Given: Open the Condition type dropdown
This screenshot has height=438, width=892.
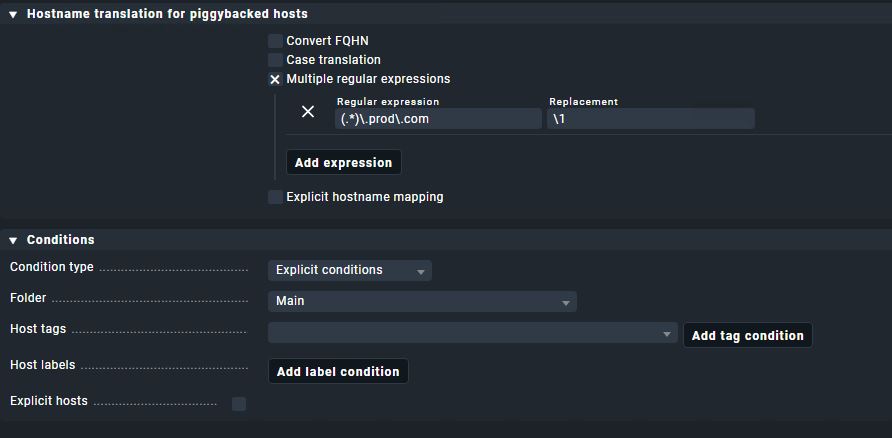Looking at the screenshot, I should point(350,270).
